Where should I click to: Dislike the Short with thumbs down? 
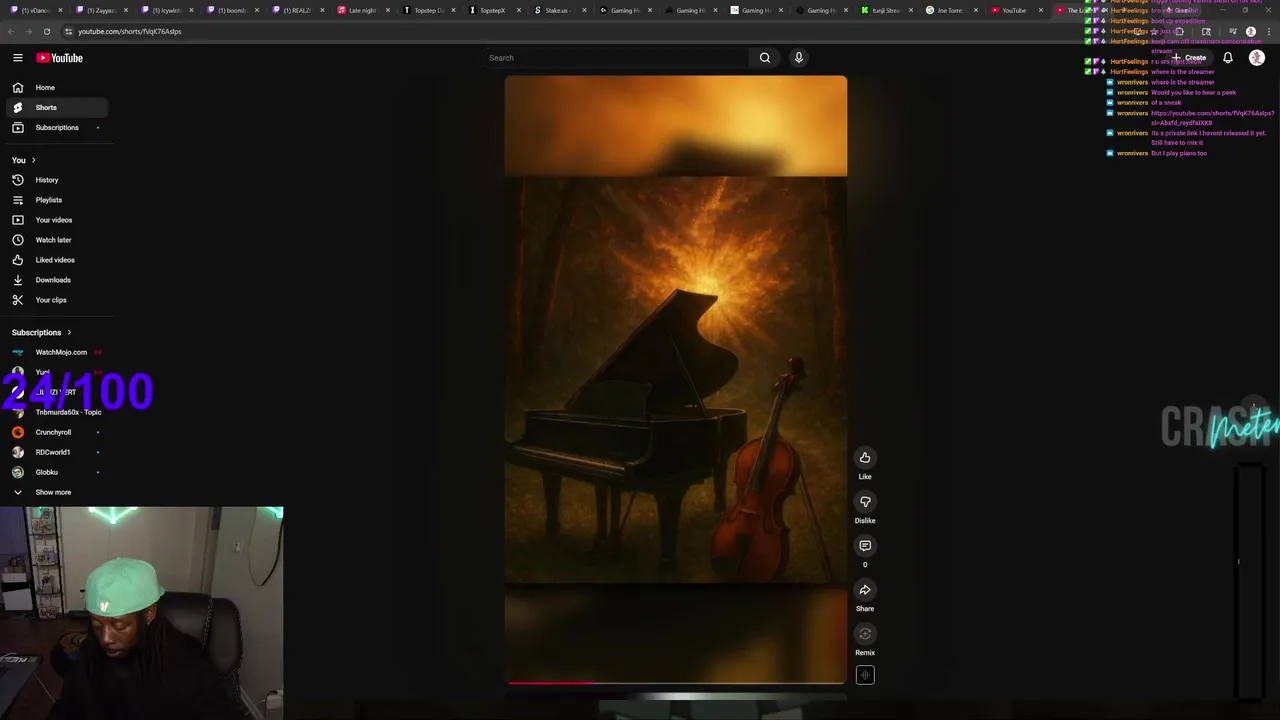(865, 502)
